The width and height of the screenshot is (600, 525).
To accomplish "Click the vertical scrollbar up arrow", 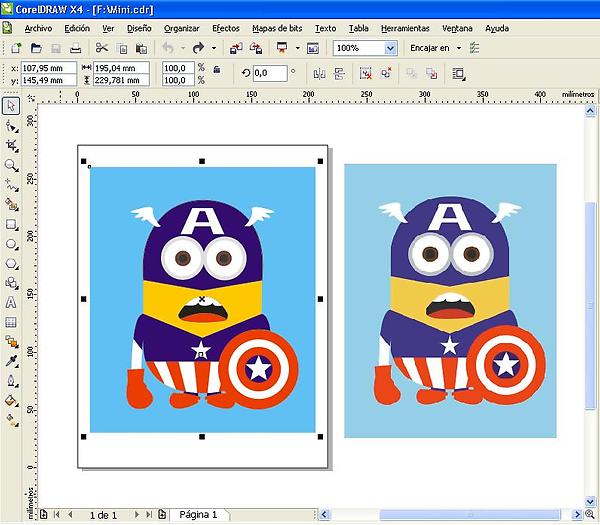I will 590,111.
